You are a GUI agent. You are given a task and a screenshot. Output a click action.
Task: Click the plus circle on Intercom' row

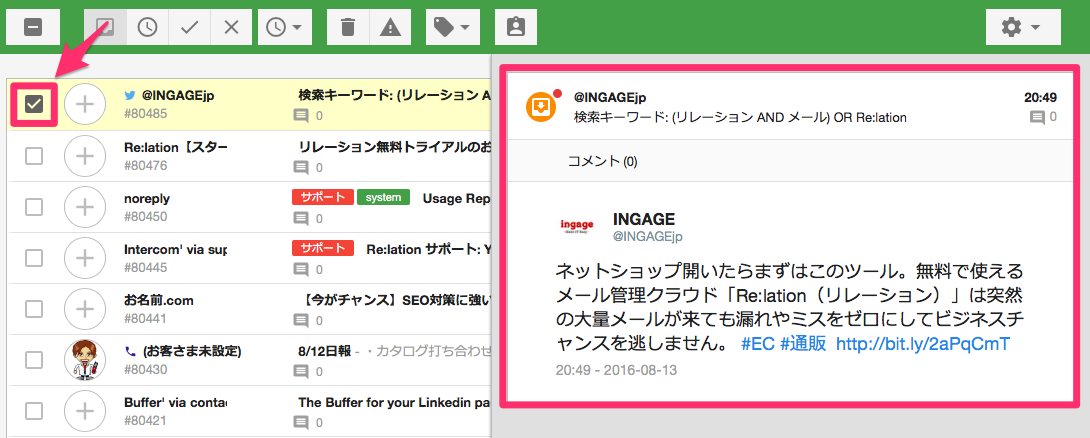click(85, 258)
